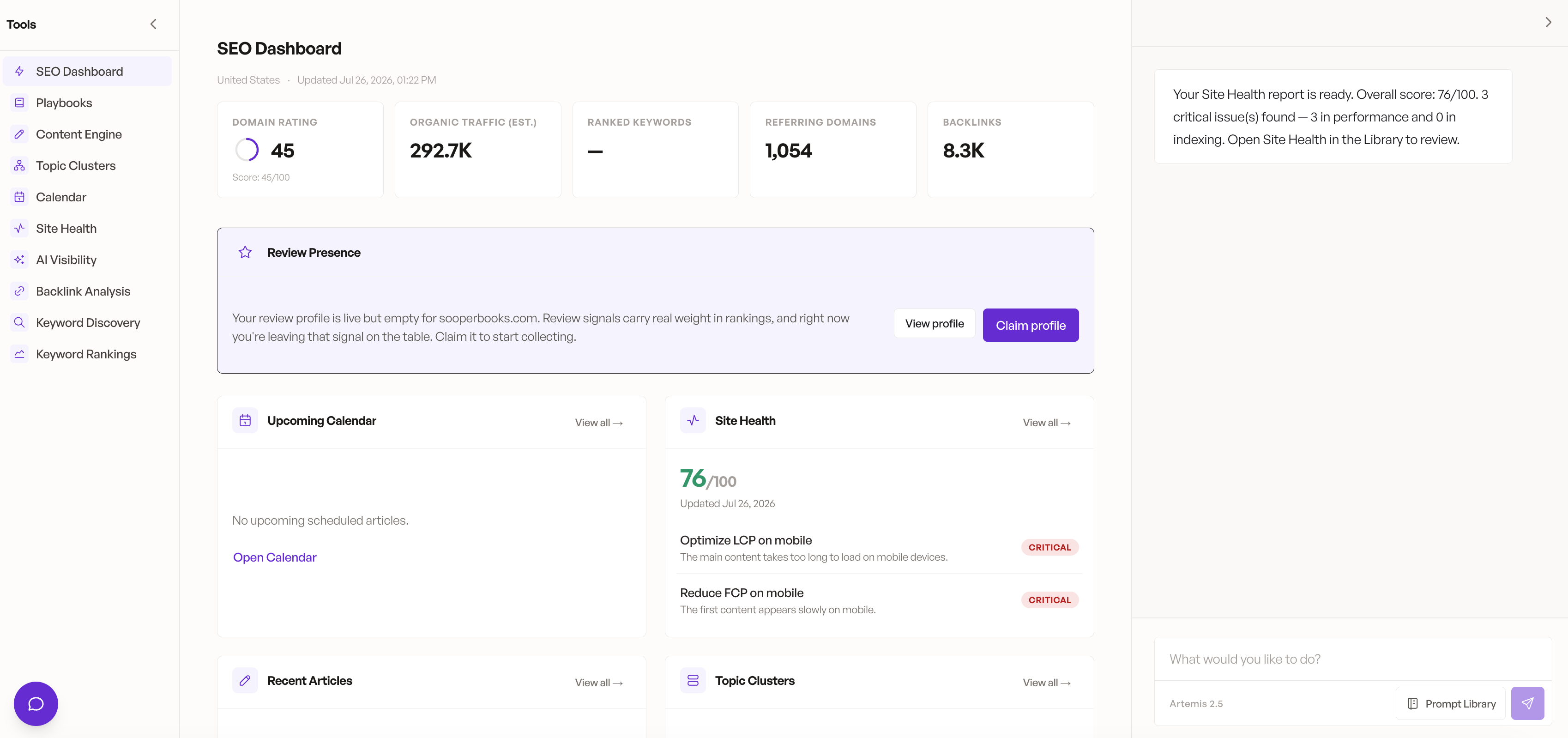Click the Keyword Rankings chart icon
The width and height of the screenshot is (1568, 738).
[x=19, y=354]
